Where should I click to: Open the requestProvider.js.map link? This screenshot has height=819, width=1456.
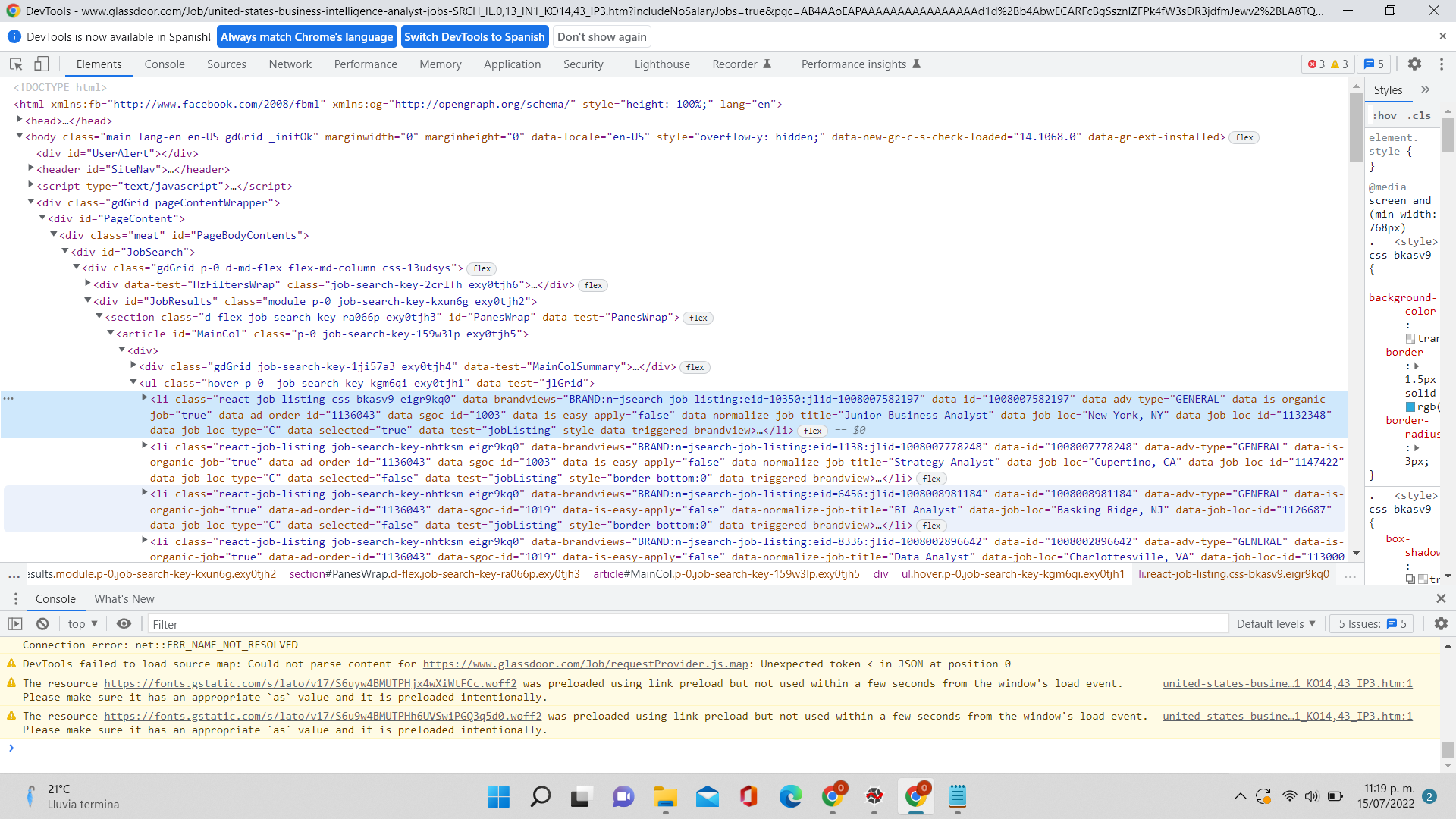(x=585, y=664)
